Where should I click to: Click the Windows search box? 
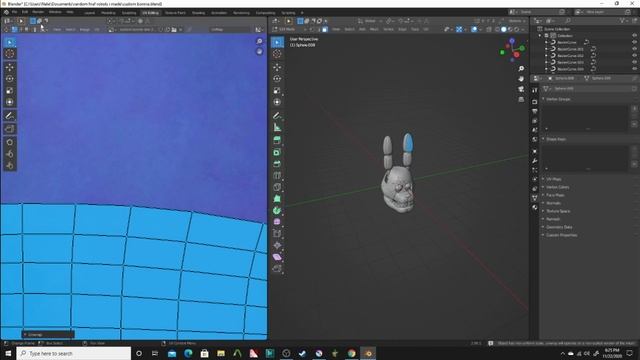coord(74,353)
